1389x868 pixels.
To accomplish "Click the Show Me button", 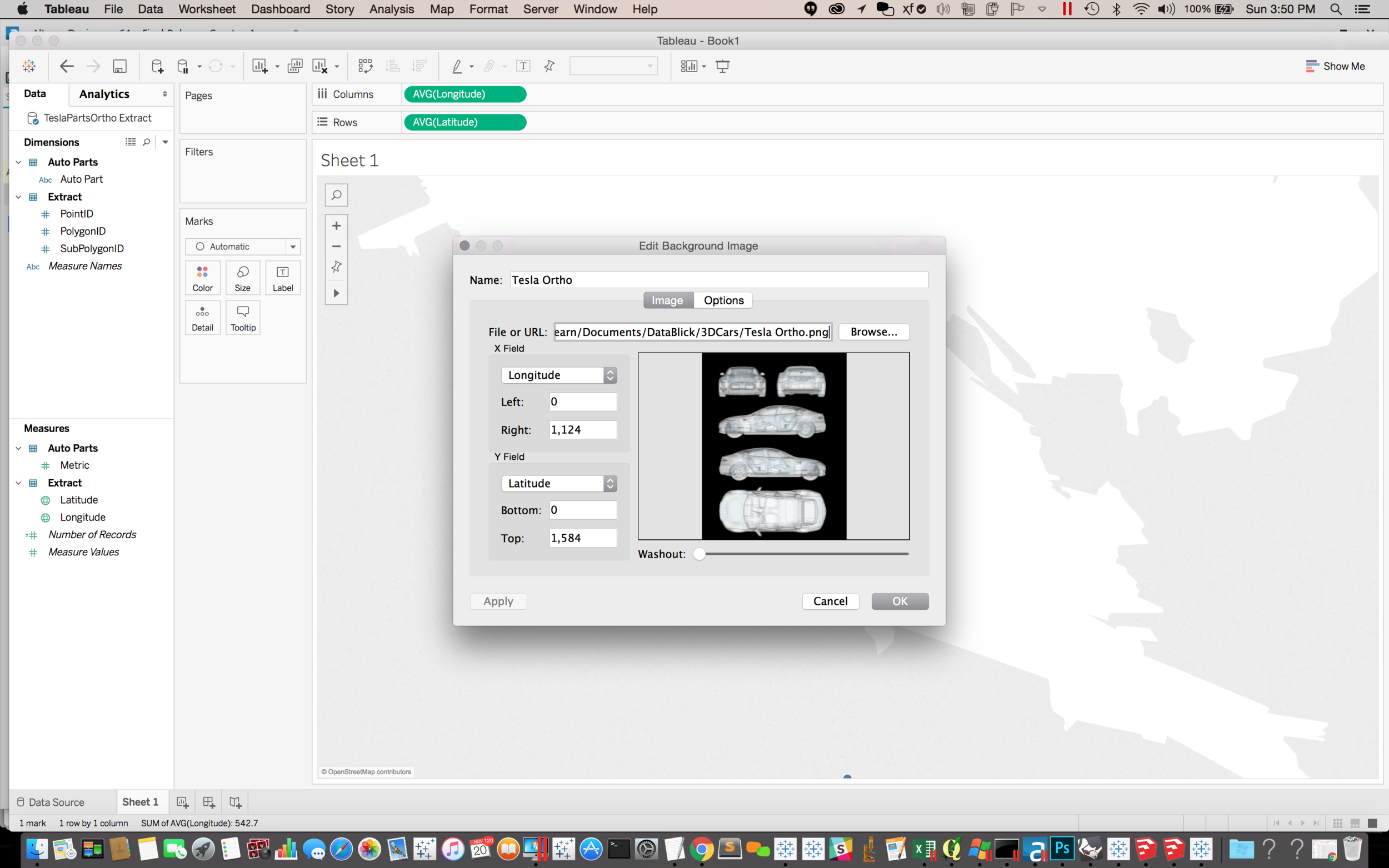I will coord(1335,66).
